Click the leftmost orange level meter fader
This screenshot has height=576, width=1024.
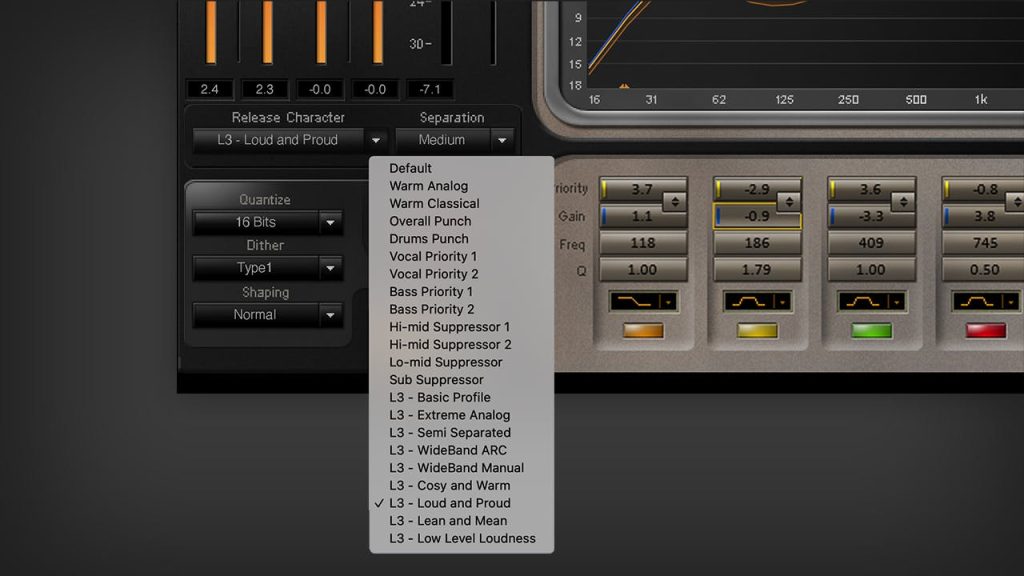click(x=209, y=30)
